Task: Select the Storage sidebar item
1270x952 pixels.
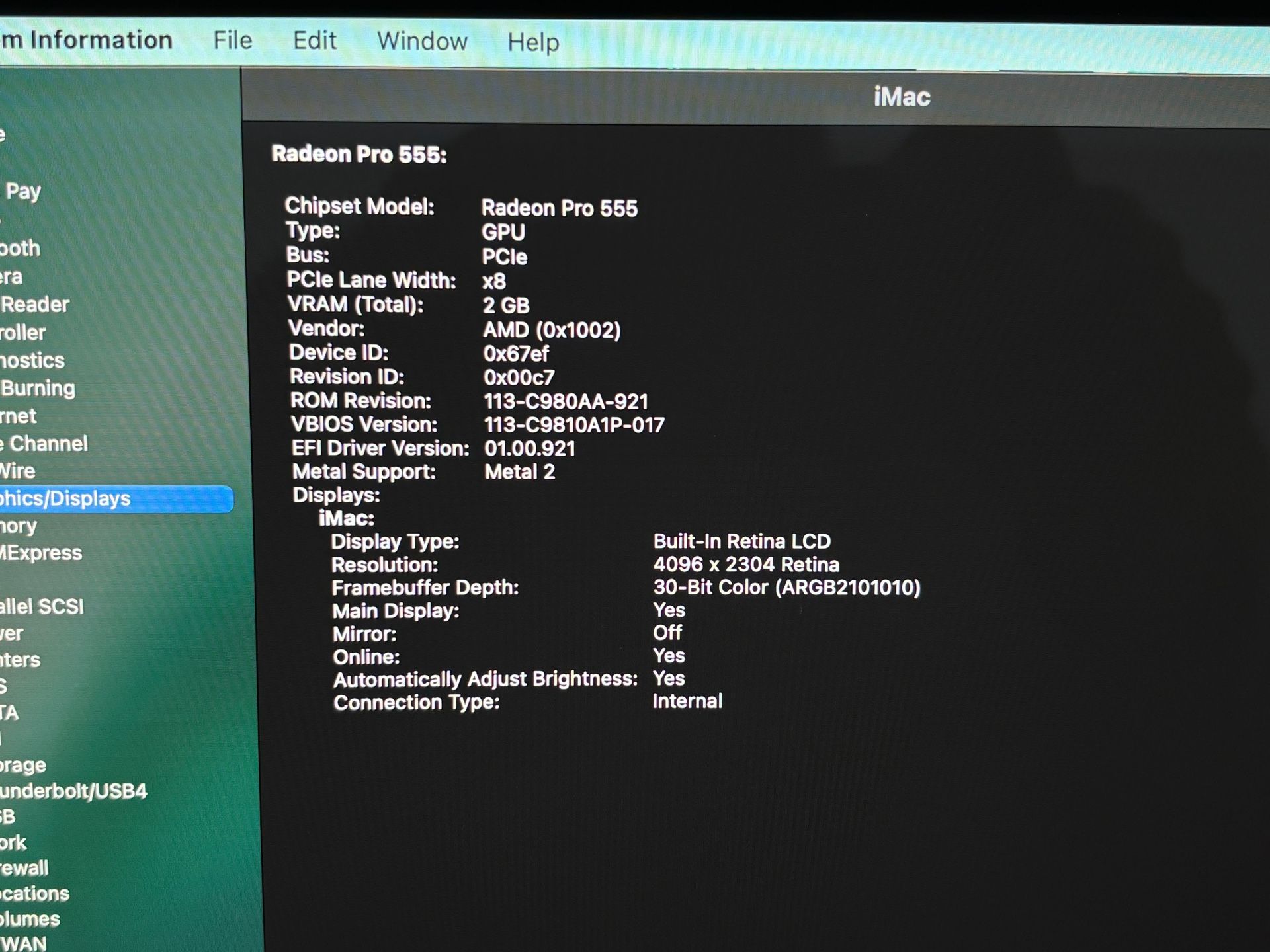Action: point(23,766)
